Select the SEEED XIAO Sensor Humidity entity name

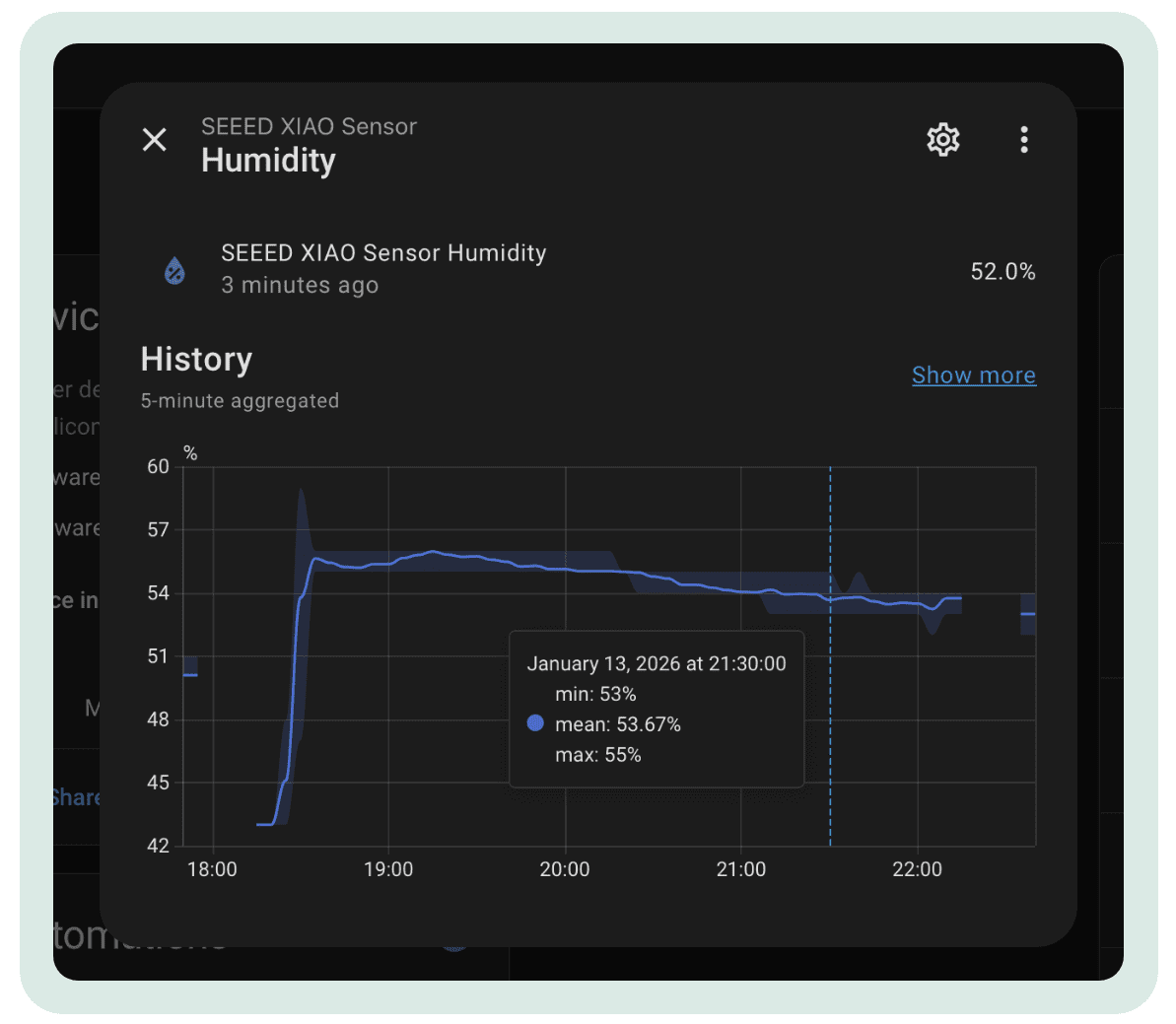click(383, 253)
